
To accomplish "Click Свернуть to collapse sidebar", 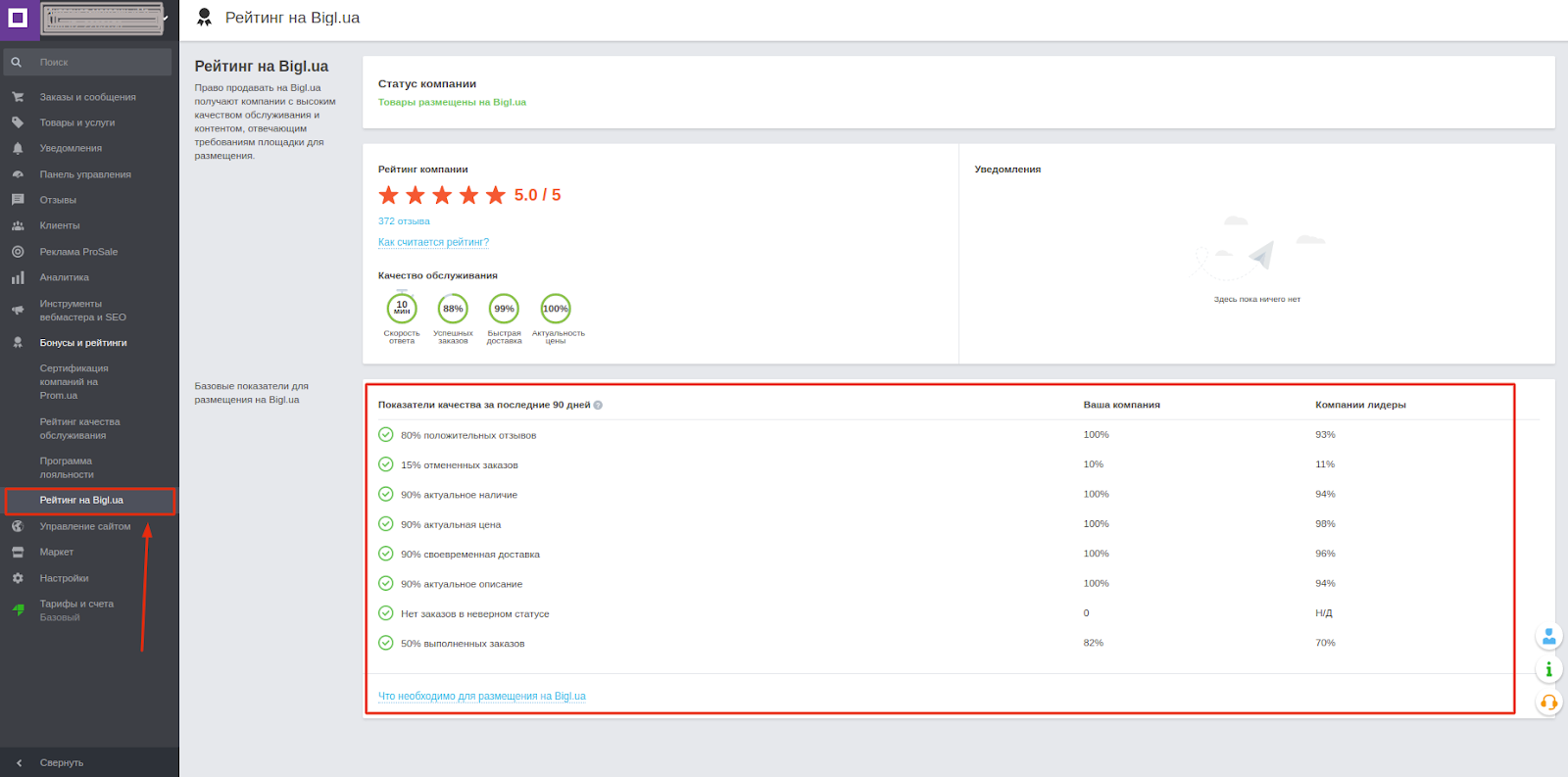I will 62,762.
